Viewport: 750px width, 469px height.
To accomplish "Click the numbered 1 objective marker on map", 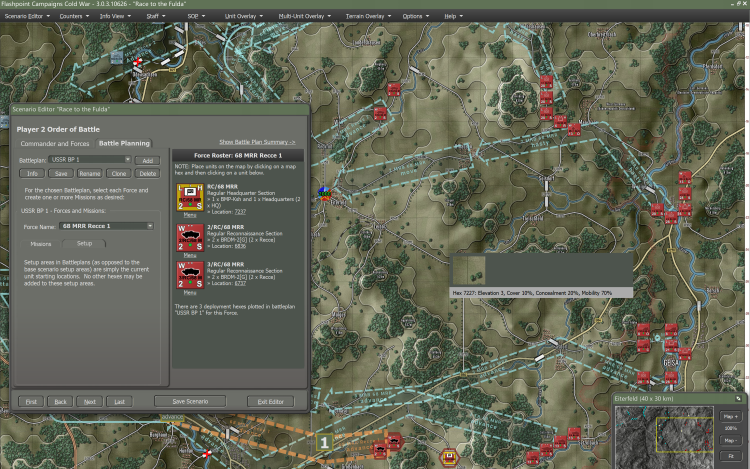I will point(324,442).
